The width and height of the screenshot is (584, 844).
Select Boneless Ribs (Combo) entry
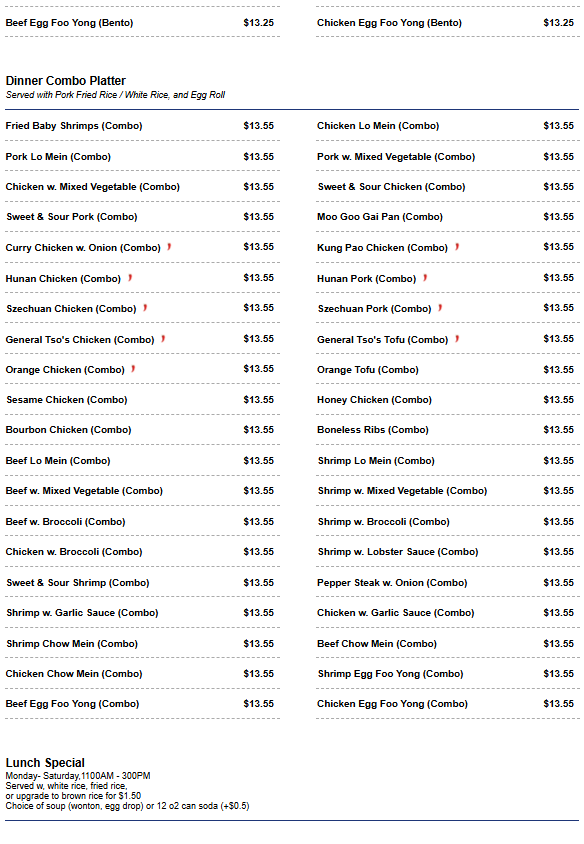pos(448,430)
